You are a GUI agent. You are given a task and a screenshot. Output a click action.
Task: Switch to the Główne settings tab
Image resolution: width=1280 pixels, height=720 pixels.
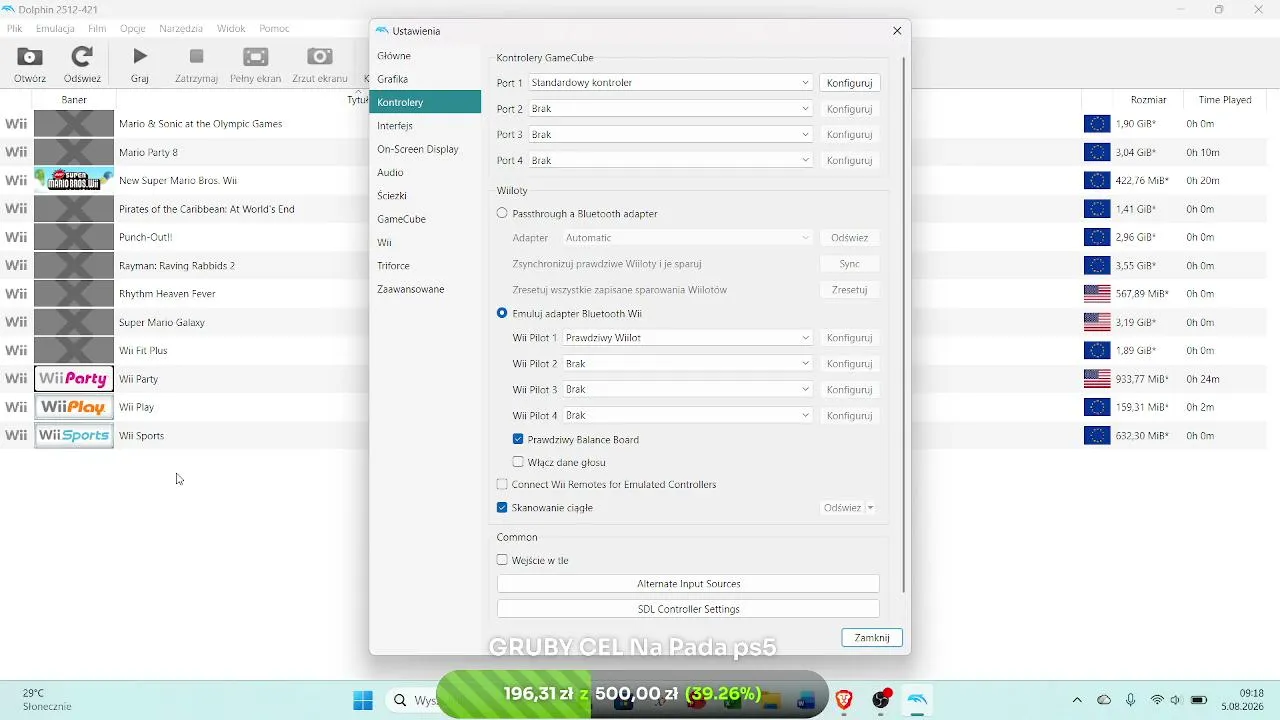point(425,56)
